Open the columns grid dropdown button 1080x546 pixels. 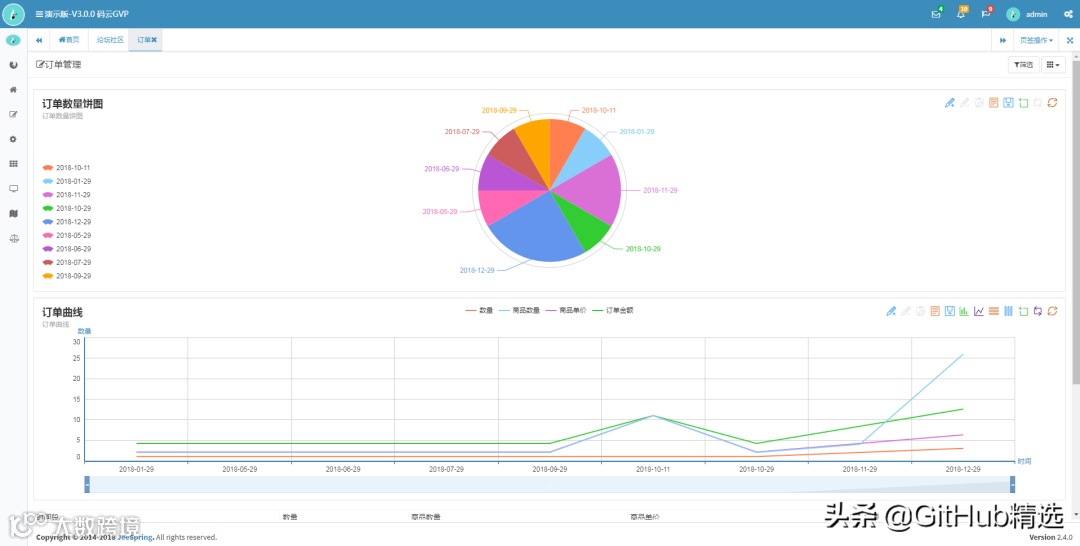(x=1053, y=65)
